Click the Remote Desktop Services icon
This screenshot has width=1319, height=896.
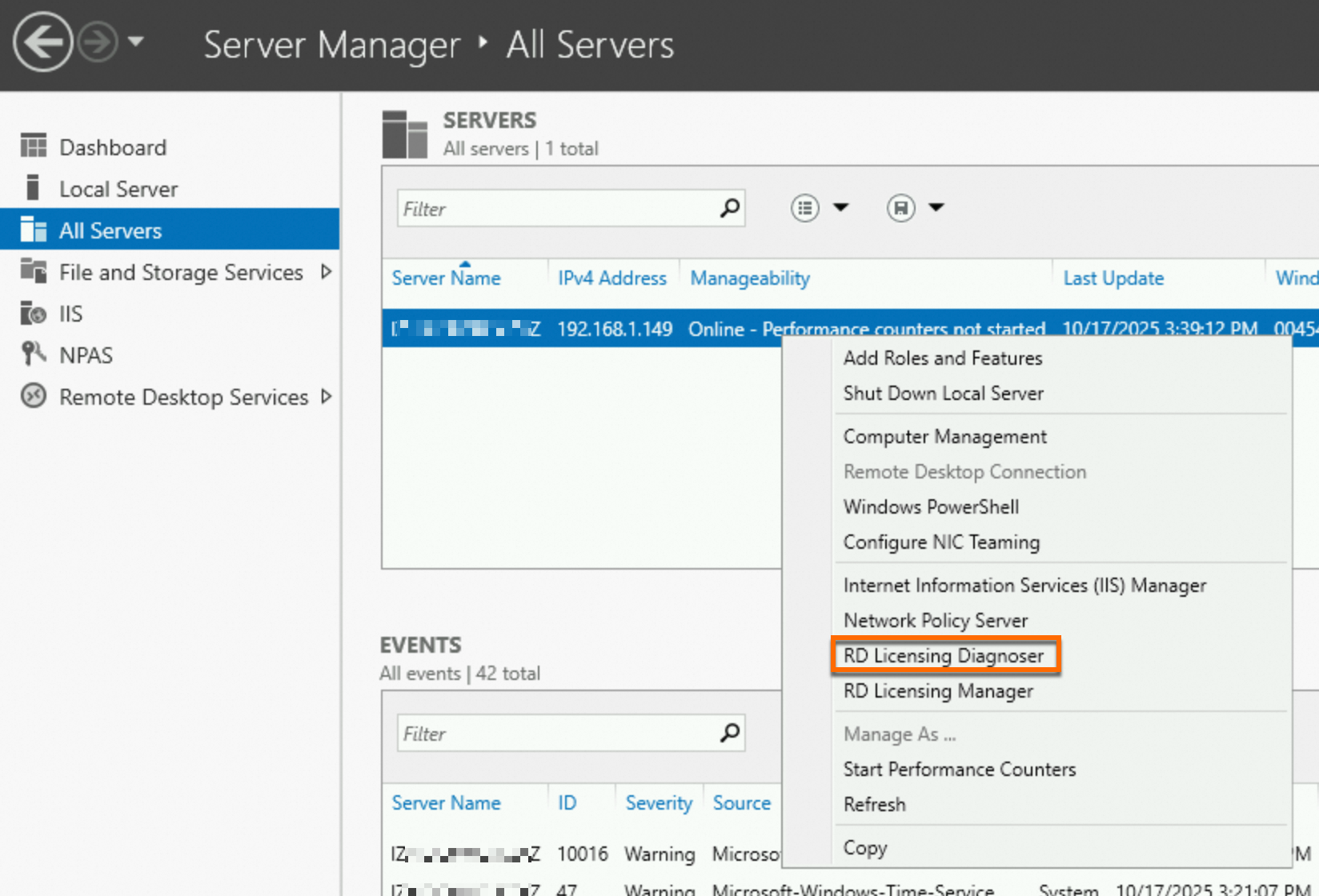coord(34,396)
